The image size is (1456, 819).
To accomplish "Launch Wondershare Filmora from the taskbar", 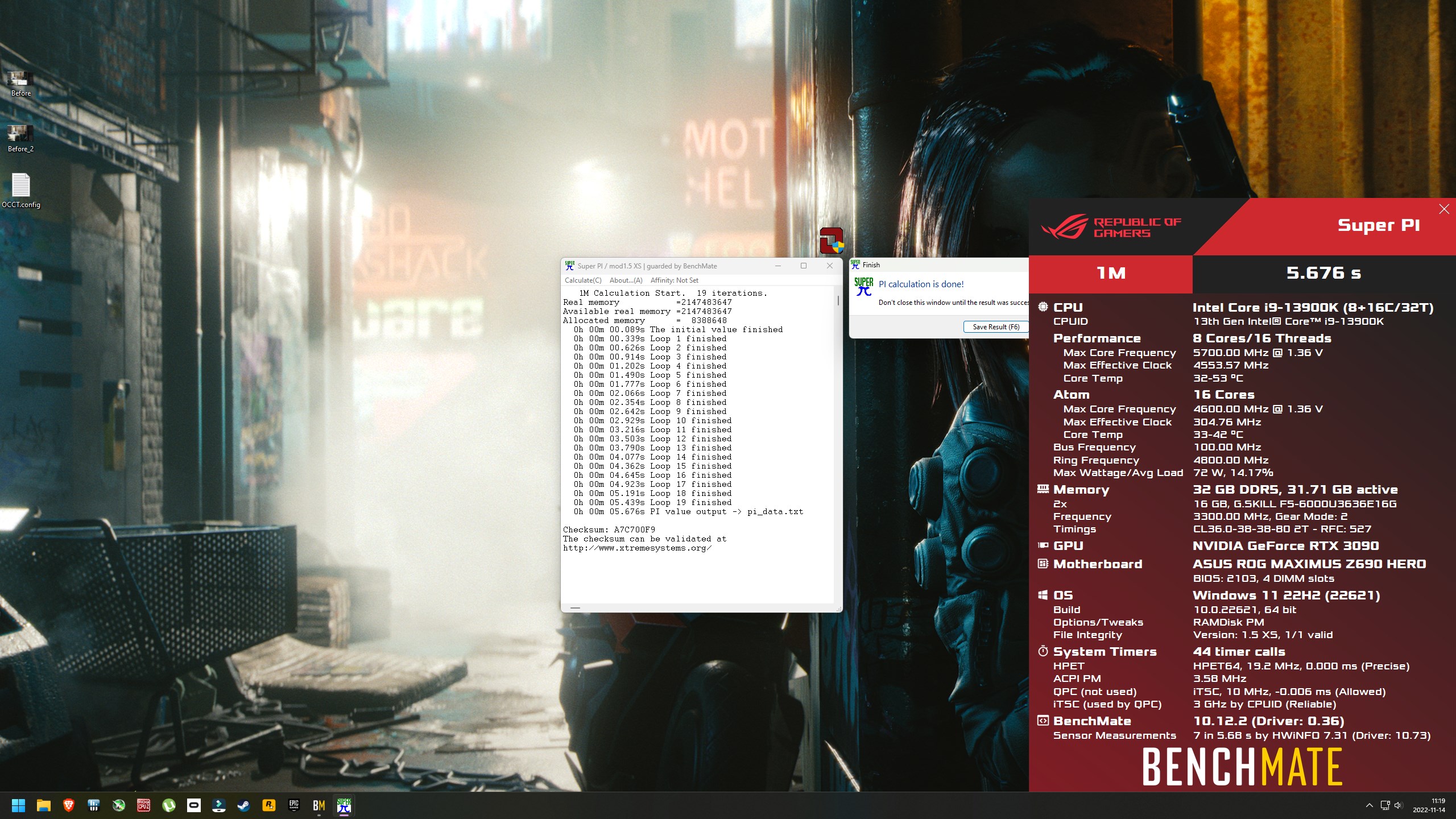I will [x=219, y=805].
